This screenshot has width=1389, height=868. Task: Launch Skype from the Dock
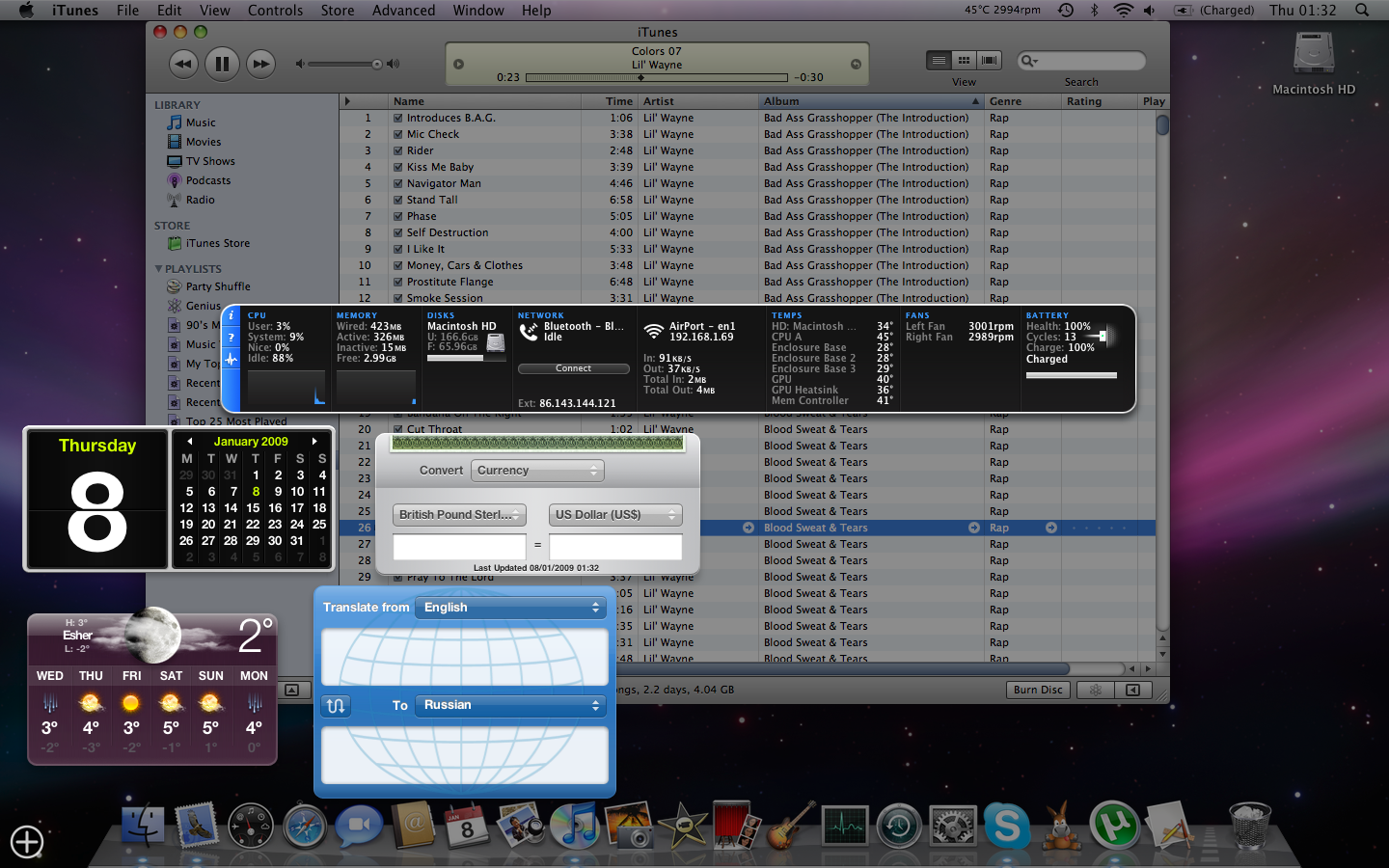point(1007,827)
